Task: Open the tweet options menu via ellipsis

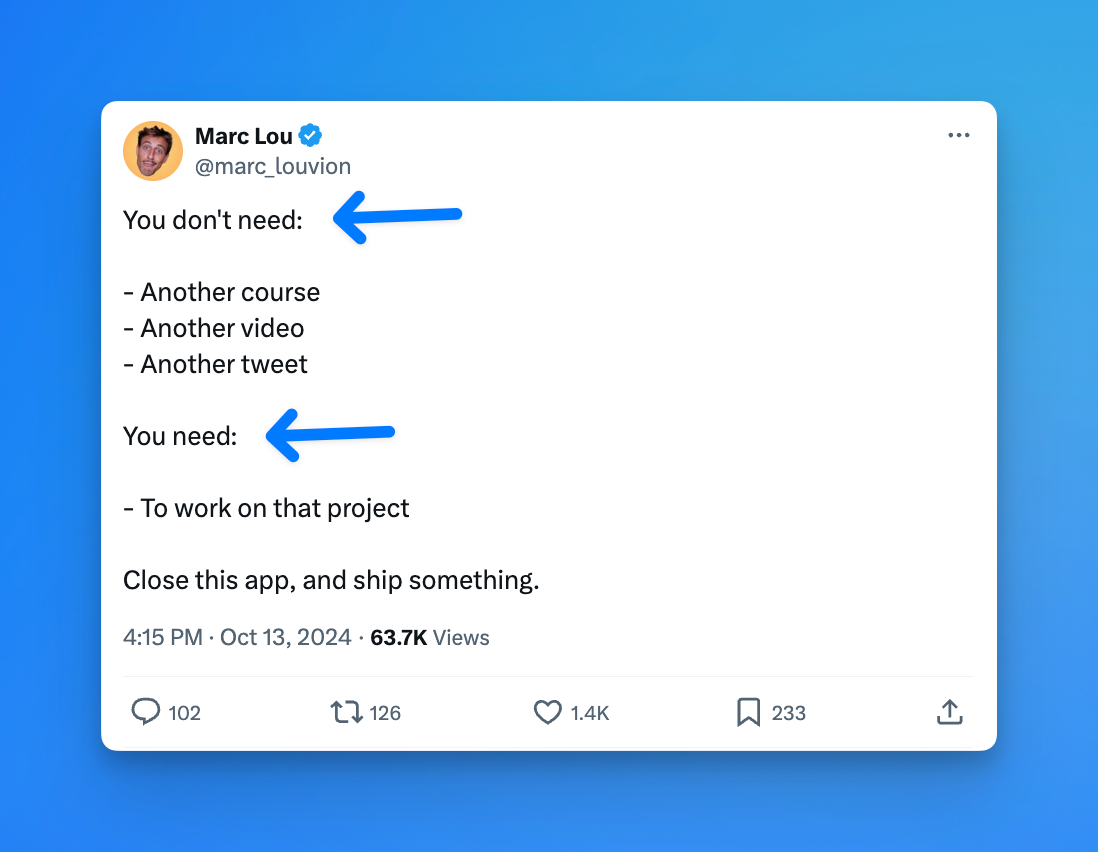Action: click(x=958, y=135)
